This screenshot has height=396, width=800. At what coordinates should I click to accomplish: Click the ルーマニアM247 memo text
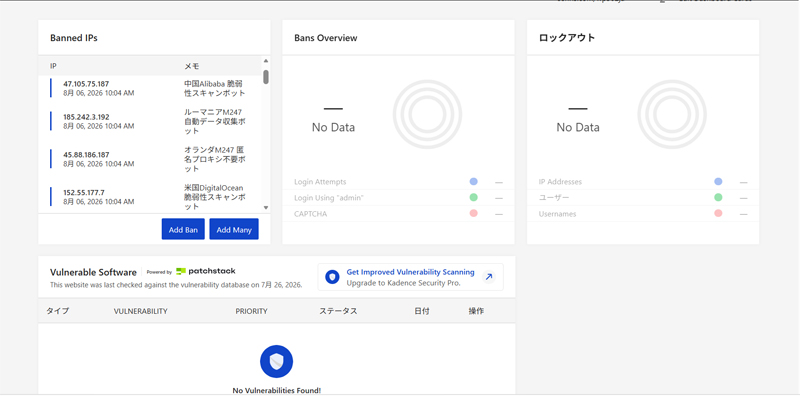215,121
